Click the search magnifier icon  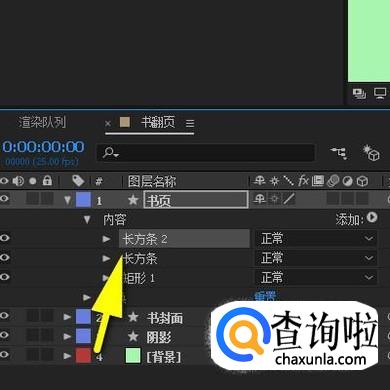[x=110, y=153]
